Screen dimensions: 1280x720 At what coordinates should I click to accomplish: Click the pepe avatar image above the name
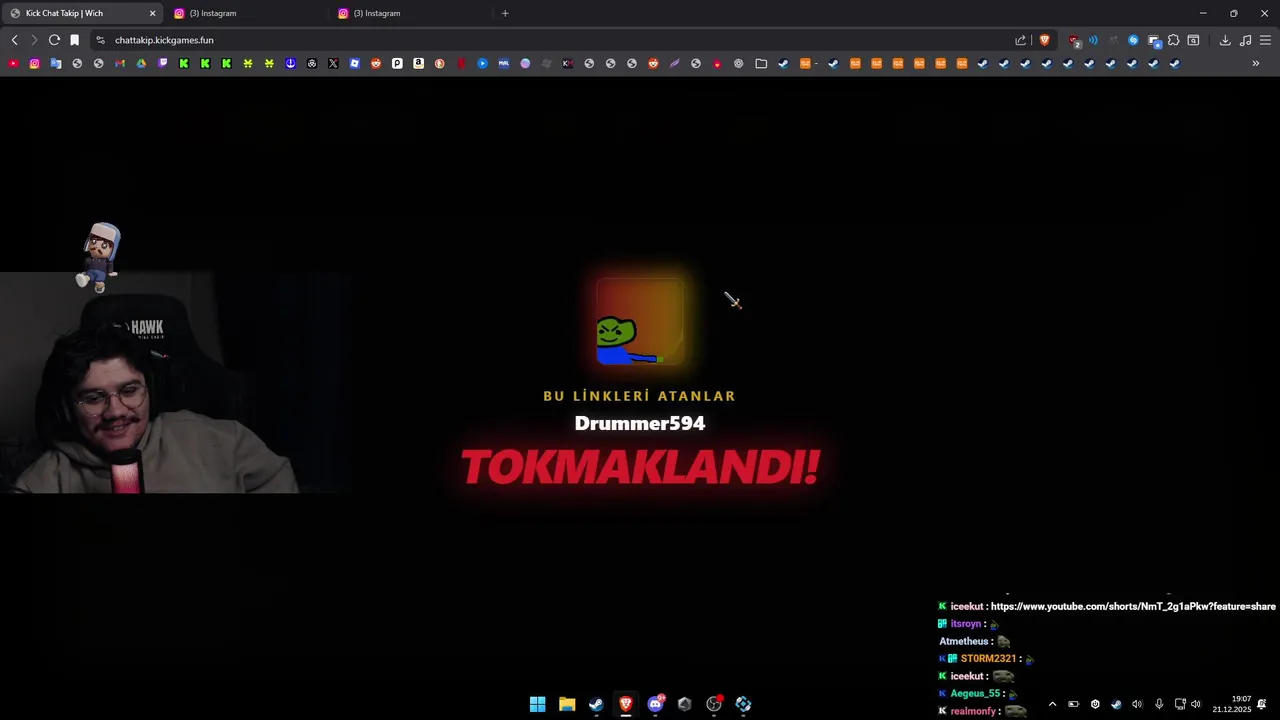coord(640,323)
